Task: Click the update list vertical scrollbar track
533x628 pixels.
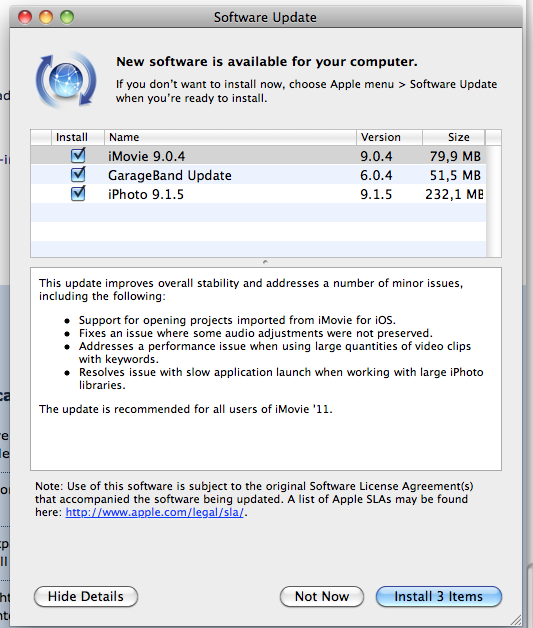Action: tap(493, 201)
